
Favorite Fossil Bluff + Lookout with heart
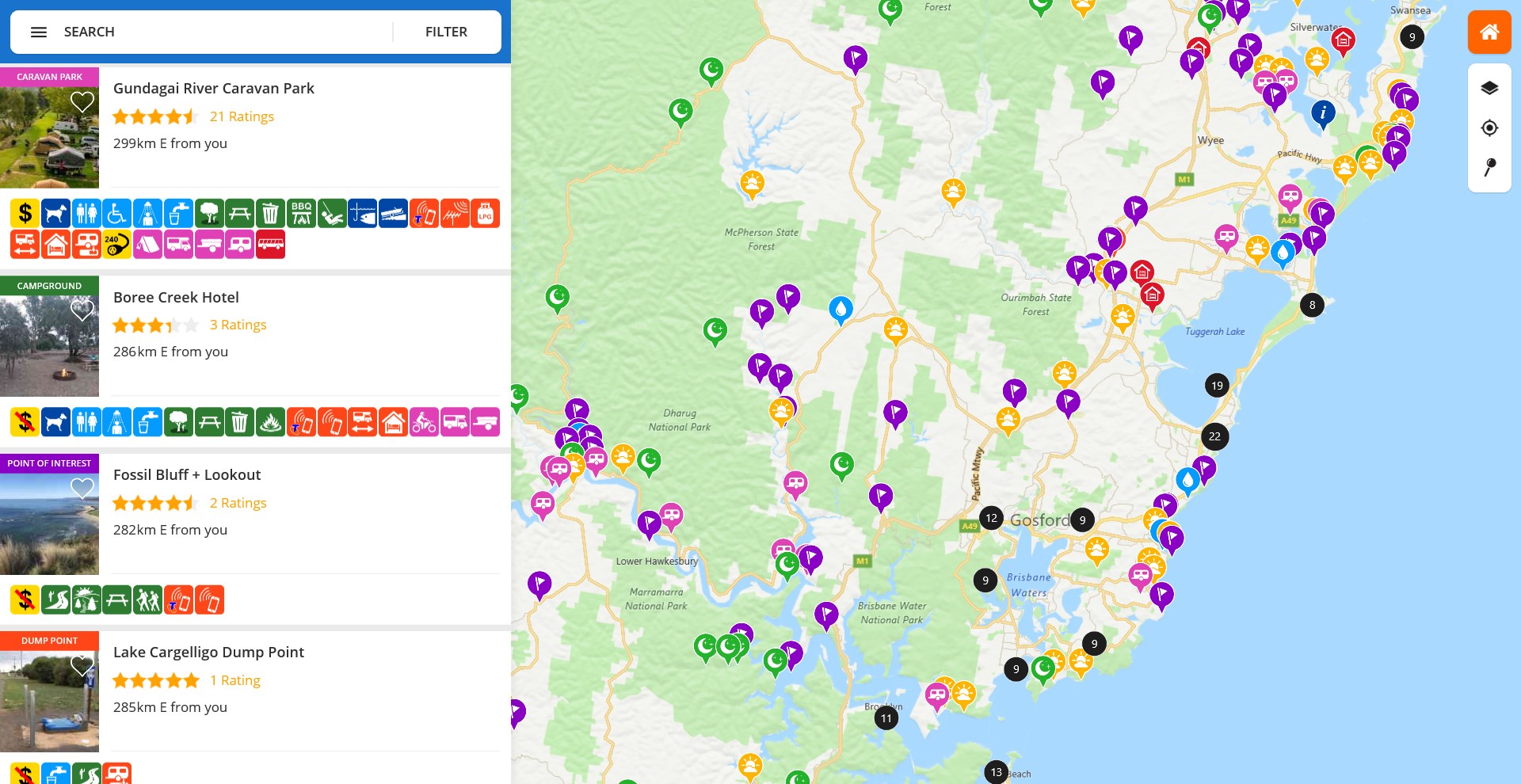point(82,489)
